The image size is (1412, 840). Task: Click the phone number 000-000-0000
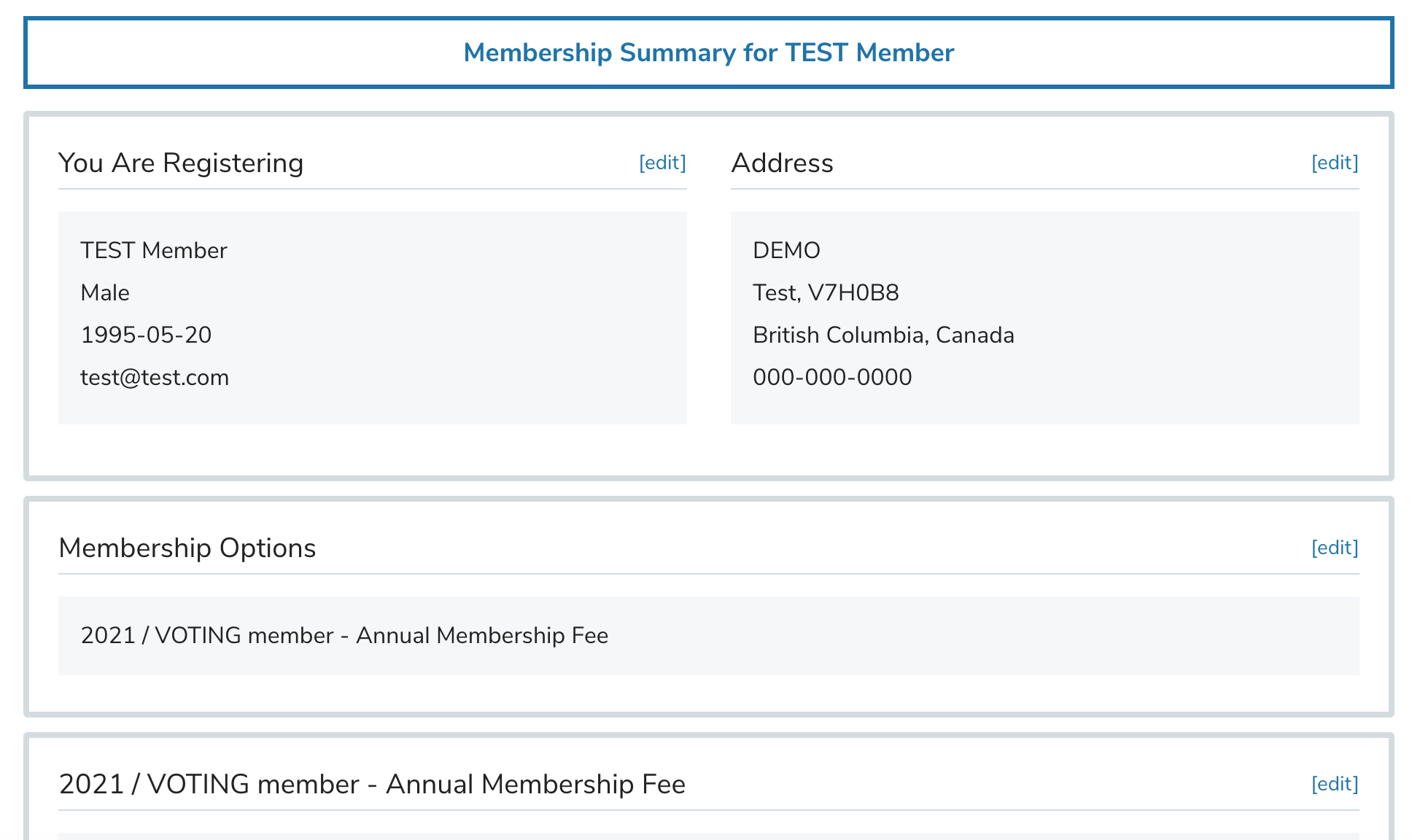pyautogui.click(x=832, y=377)
